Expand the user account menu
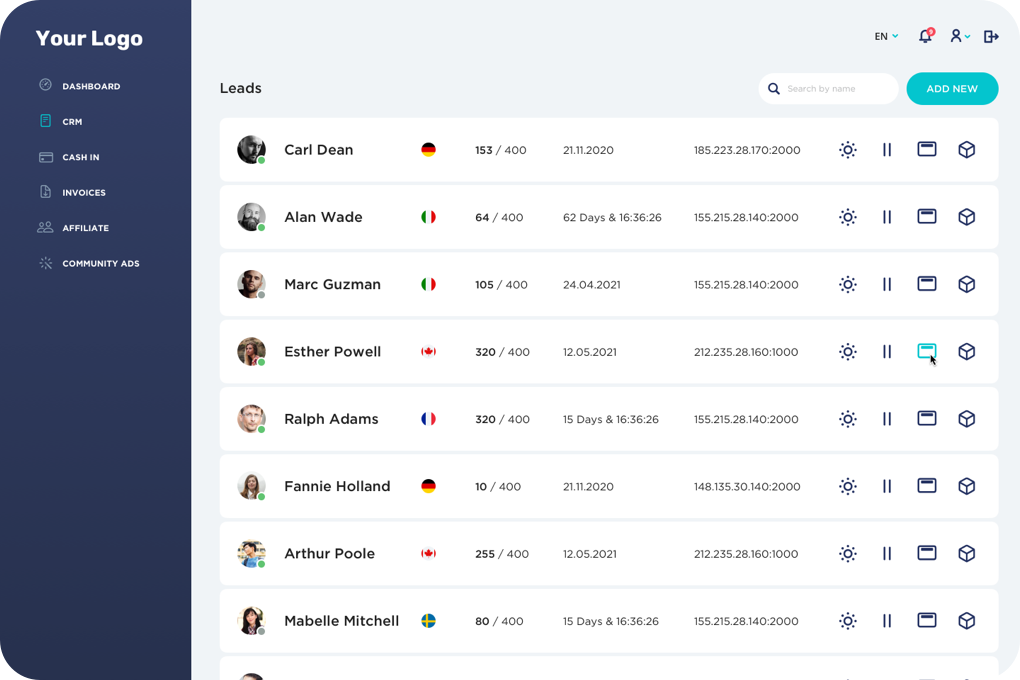The height and width of the screenshot is (680, 1020). click(x=960, y=36)
